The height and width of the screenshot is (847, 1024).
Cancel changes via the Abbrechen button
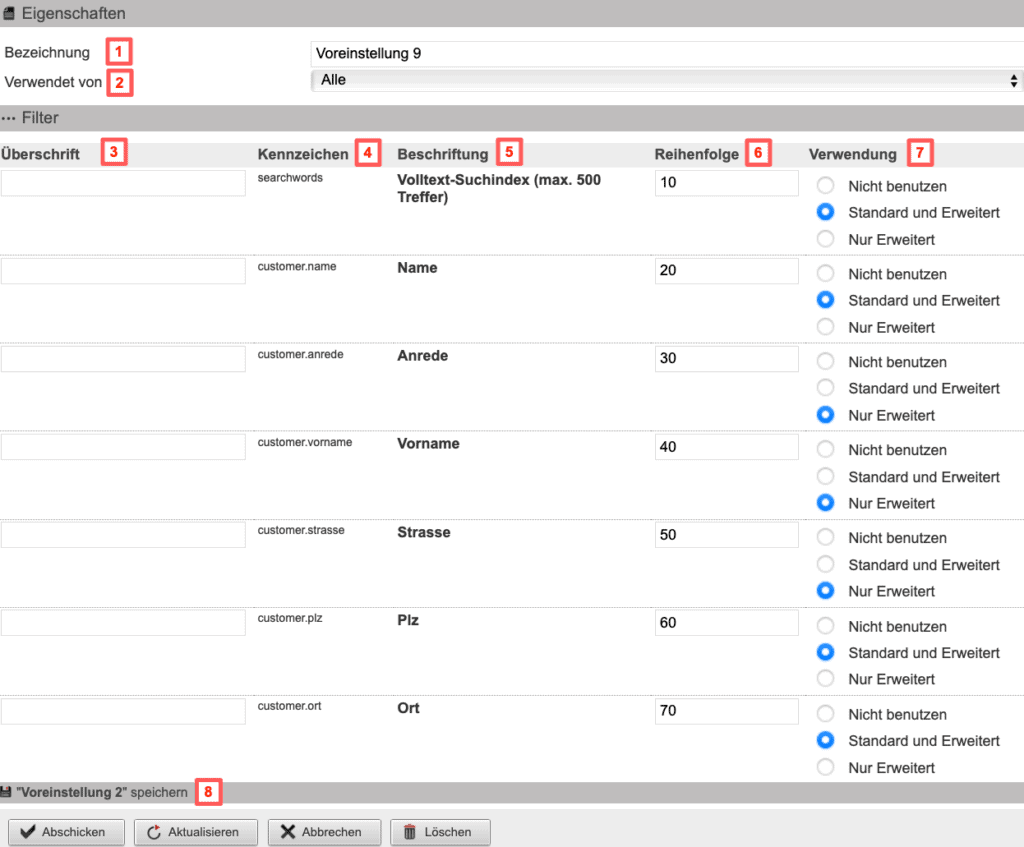point(324,831)
